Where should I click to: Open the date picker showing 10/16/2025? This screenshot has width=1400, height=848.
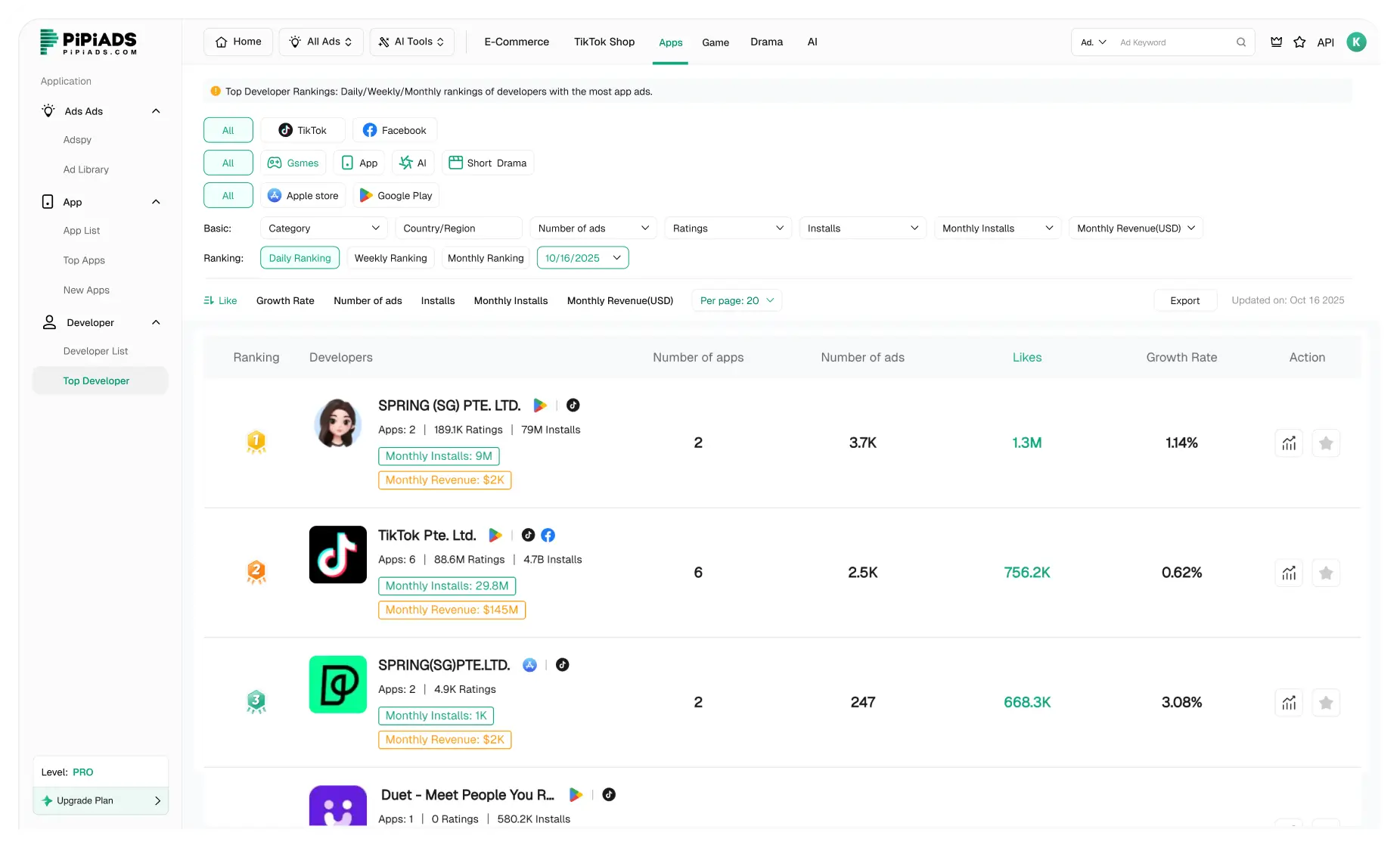(582, 258)
